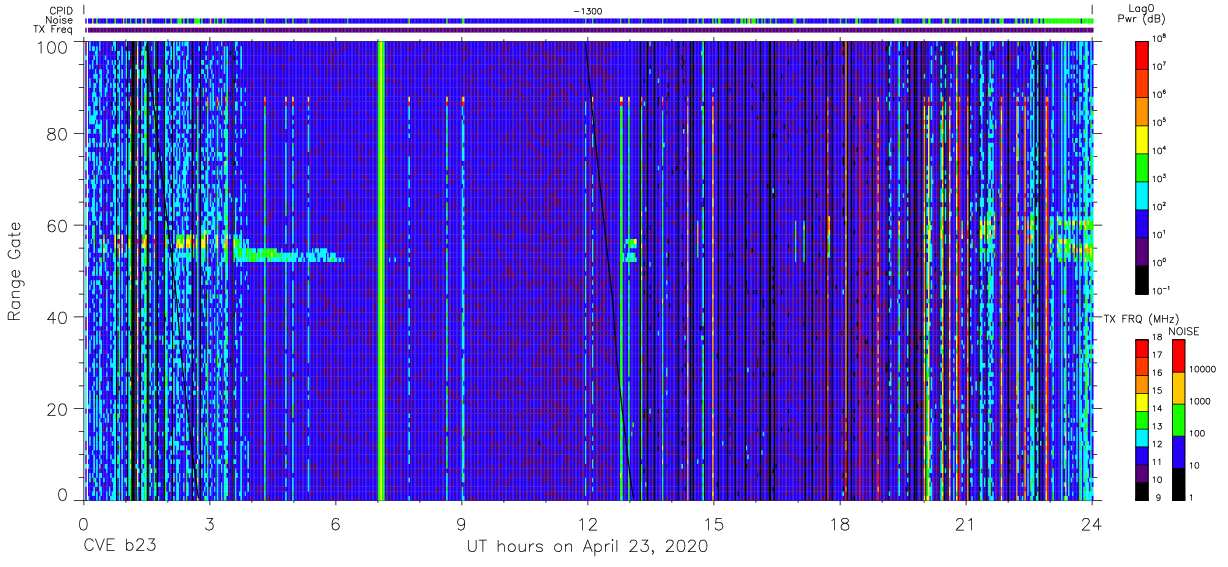
Task: Click the 18 label on TX FRQ legend
Action: pos(1159,338)
